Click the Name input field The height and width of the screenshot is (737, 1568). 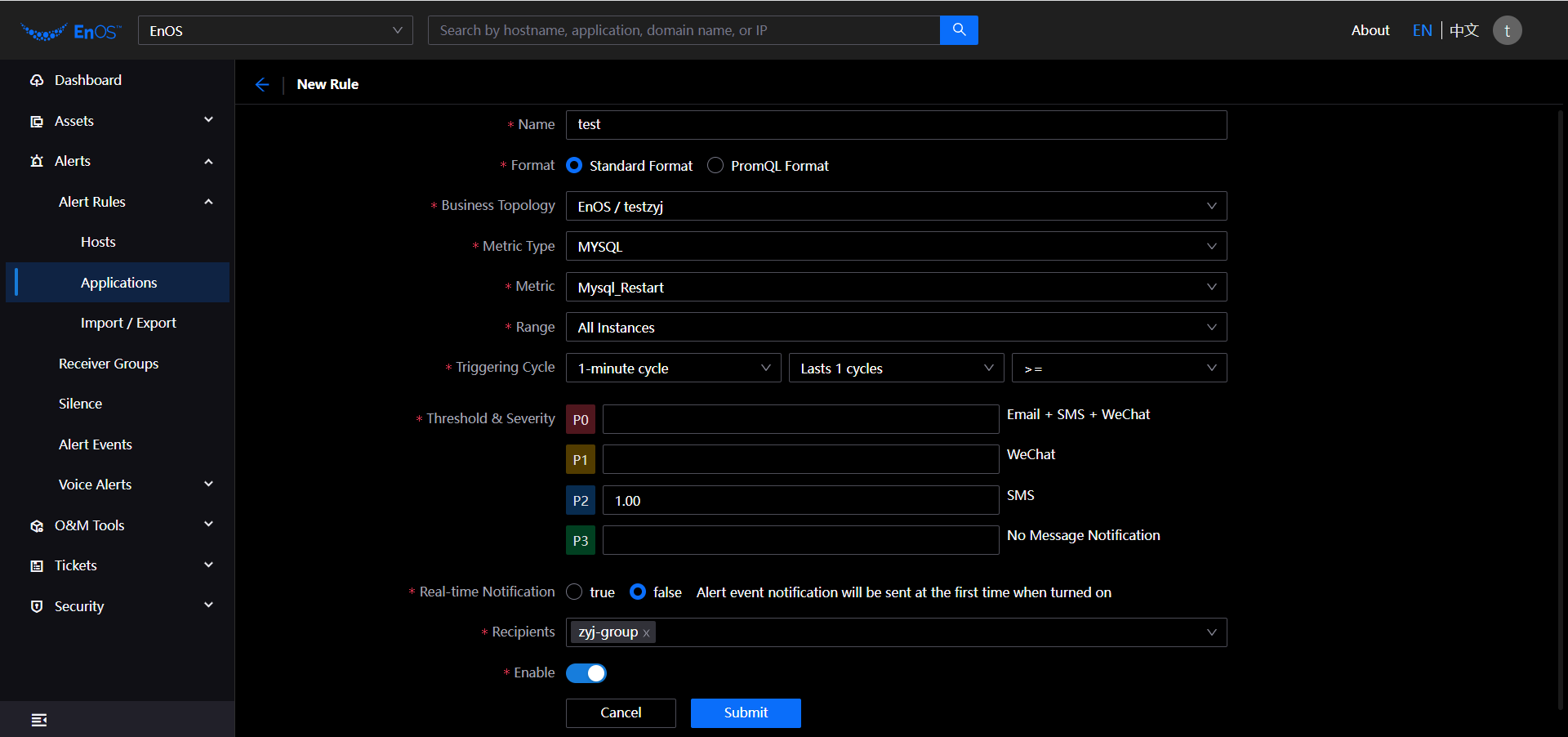pyautogui.click(x=896, y=124)
